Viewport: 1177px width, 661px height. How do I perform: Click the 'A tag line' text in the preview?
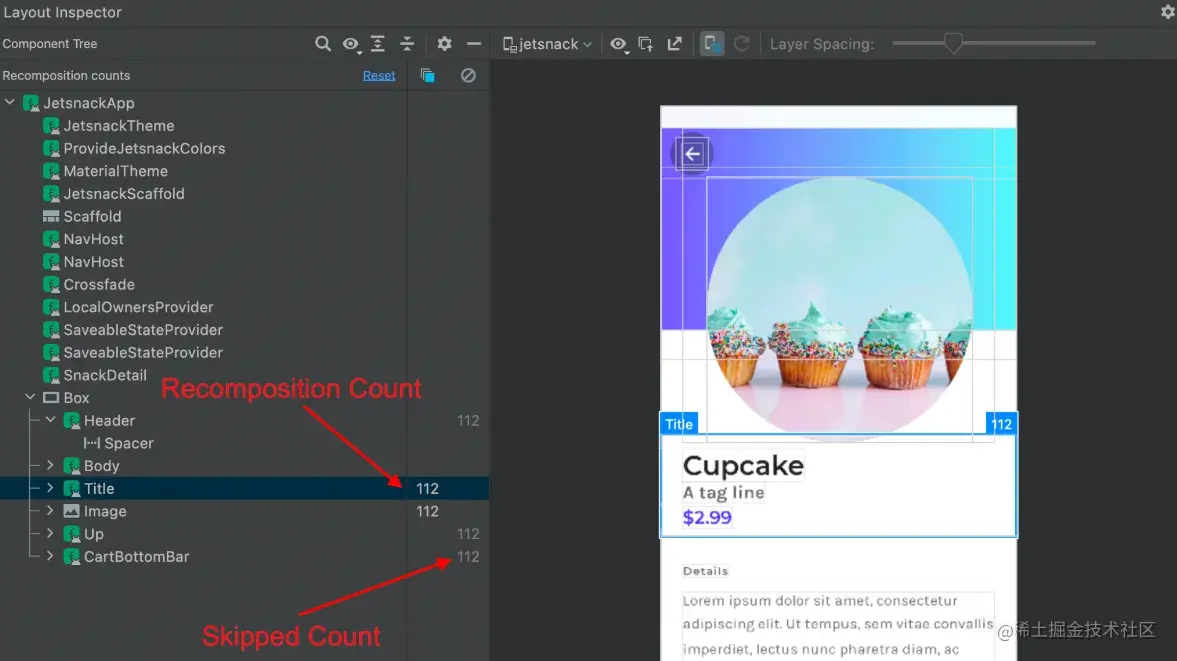[x=724, y=493]
